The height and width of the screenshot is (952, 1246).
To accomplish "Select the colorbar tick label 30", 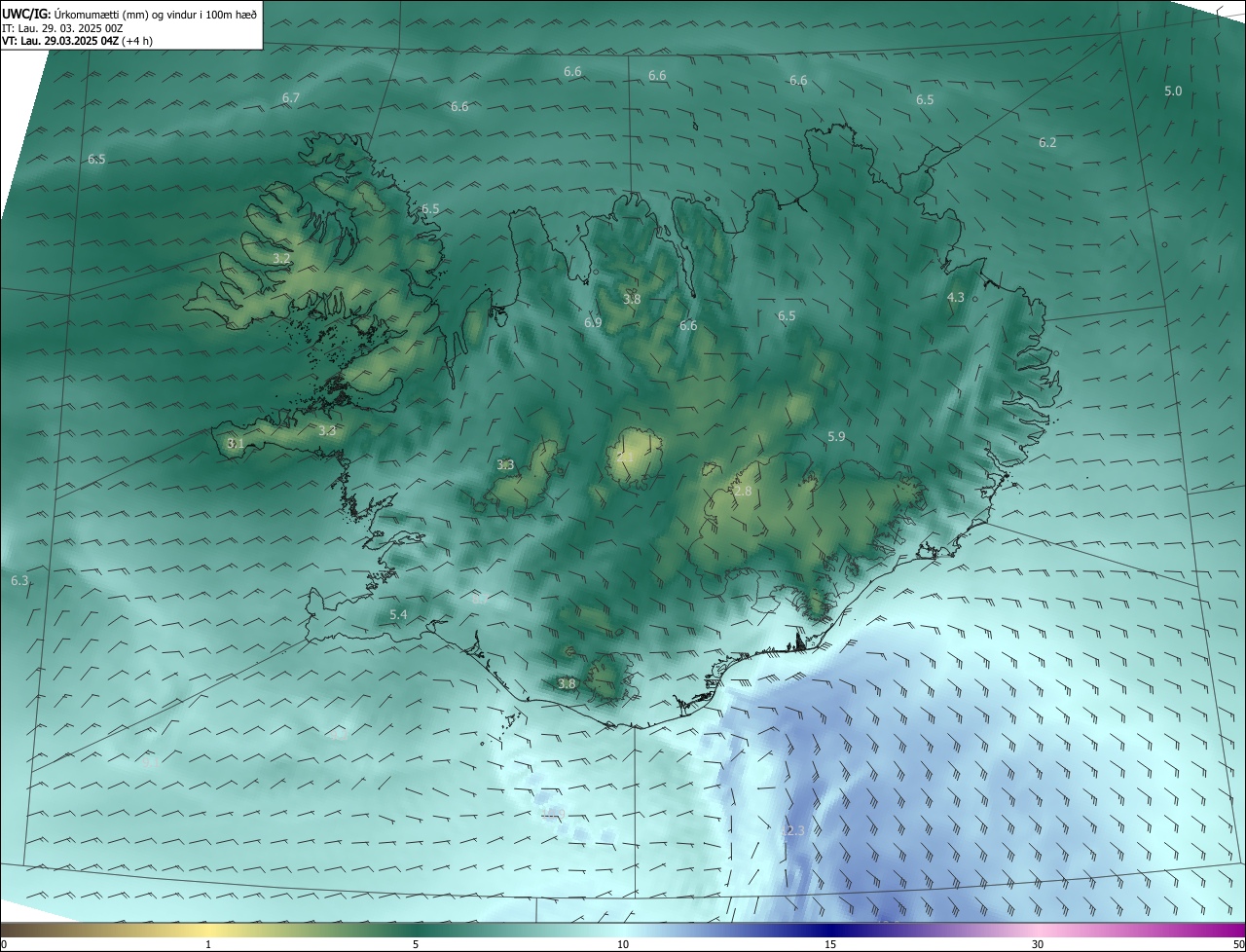I will coord(1038,944).
